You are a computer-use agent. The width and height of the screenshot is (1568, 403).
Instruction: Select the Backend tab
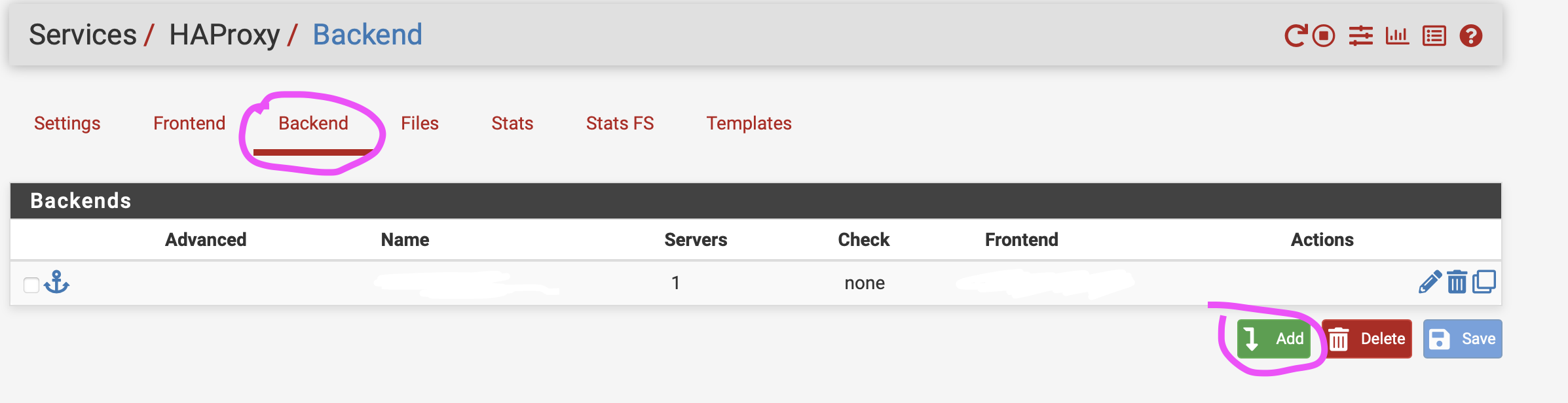click(x=313, y=123)
